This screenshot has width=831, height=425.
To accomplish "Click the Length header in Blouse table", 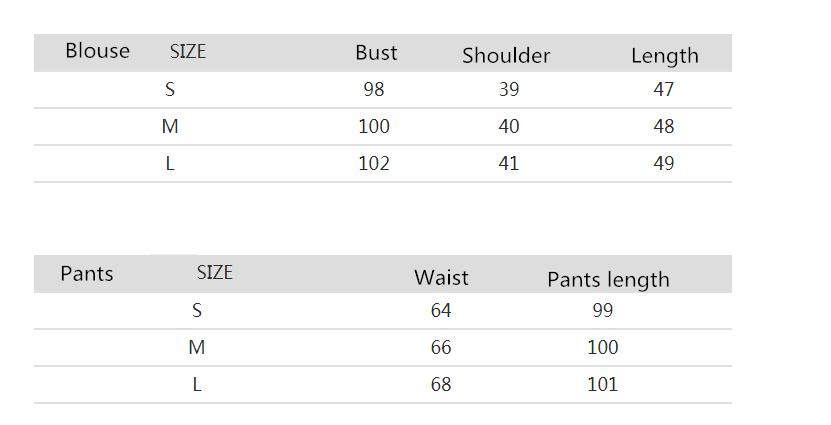I will pyautogui.click(x=664, y=56).
